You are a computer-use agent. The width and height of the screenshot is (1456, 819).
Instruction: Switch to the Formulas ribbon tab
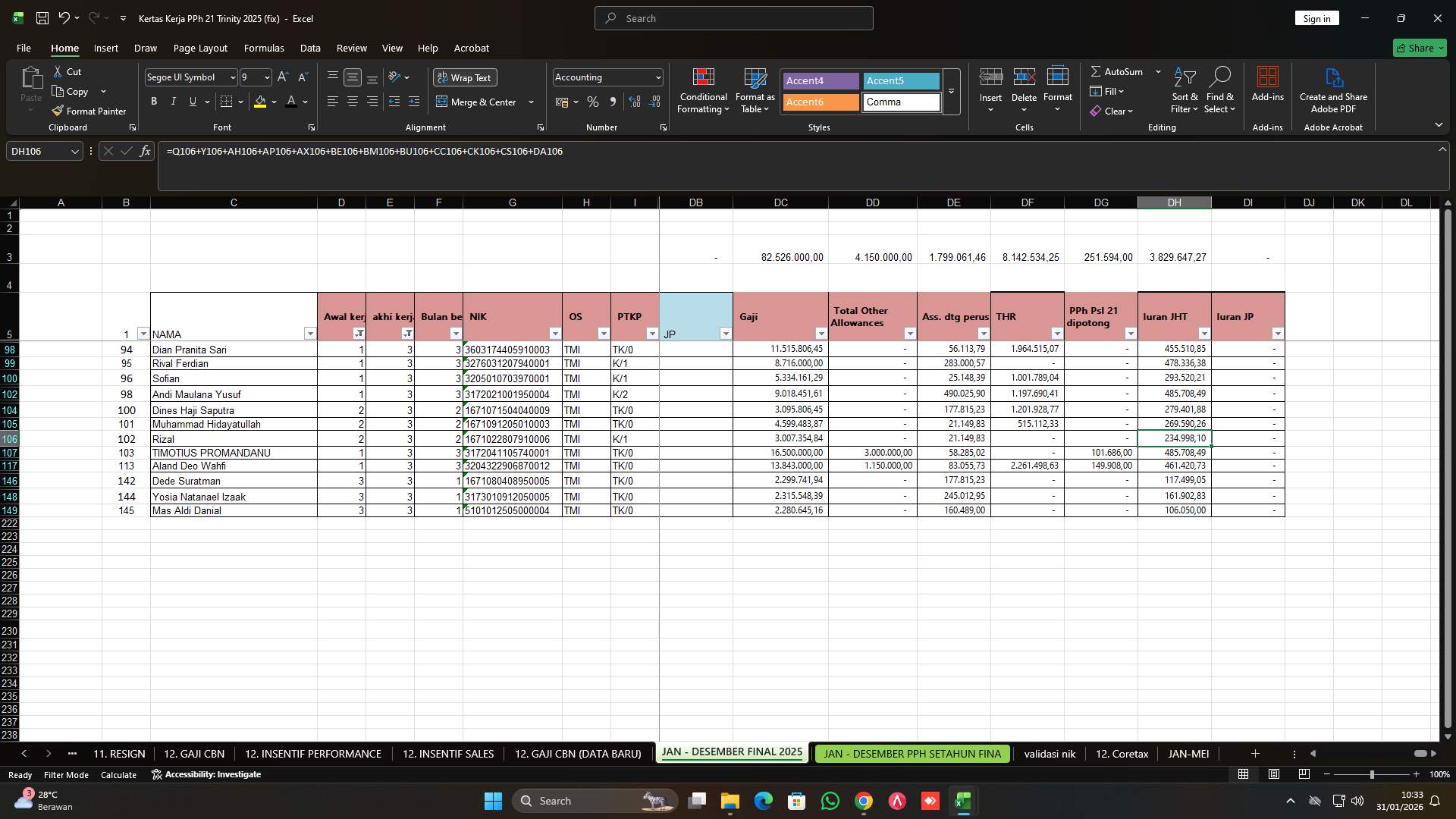(264, 48)
